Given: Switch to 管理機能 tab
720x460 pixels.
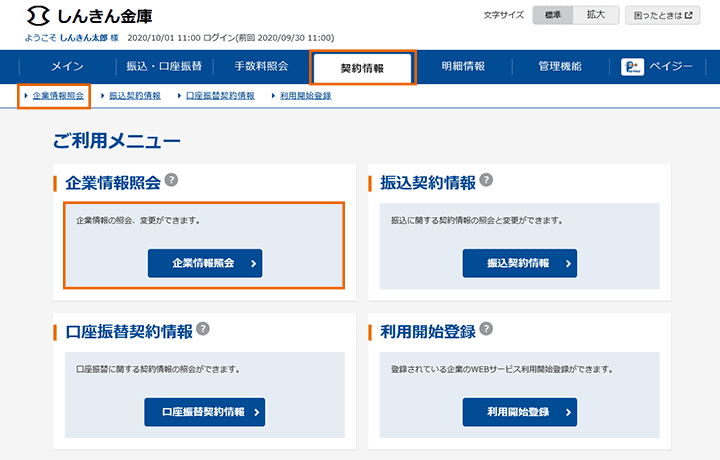Looking at the screenshot, I should point(559,67).
